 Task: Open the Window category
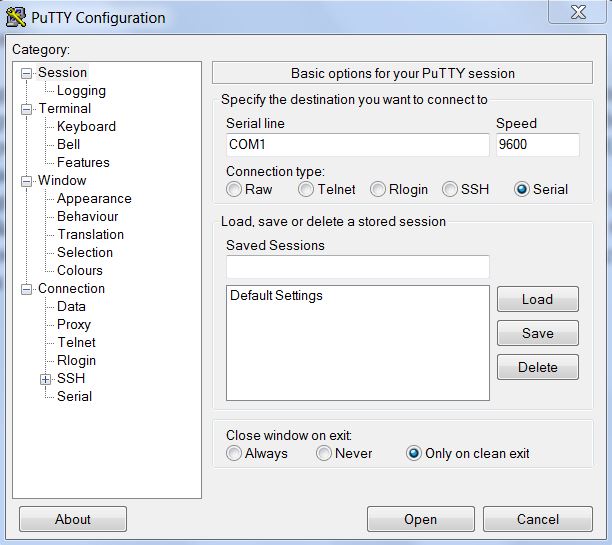(x=62, y=180)
